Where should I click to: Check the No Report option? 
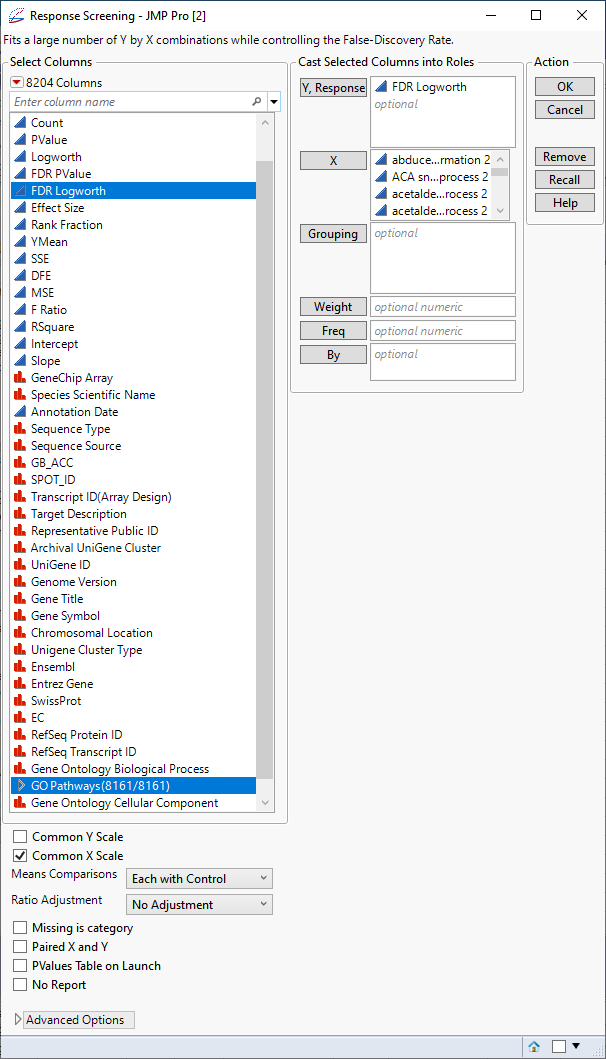20,985
